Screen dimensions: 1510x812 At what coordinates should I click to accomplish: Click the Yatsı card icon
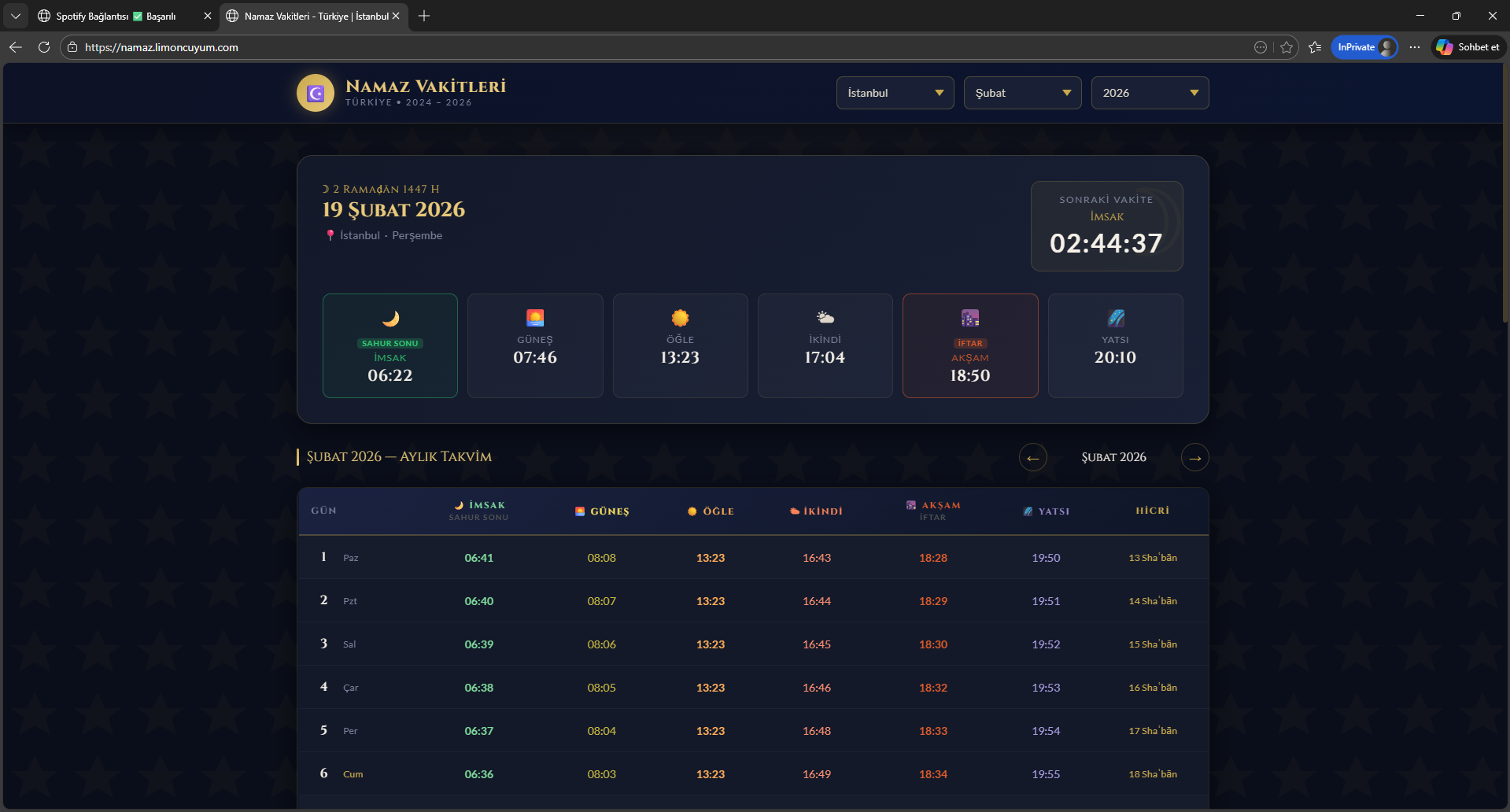pos(1115,318)
